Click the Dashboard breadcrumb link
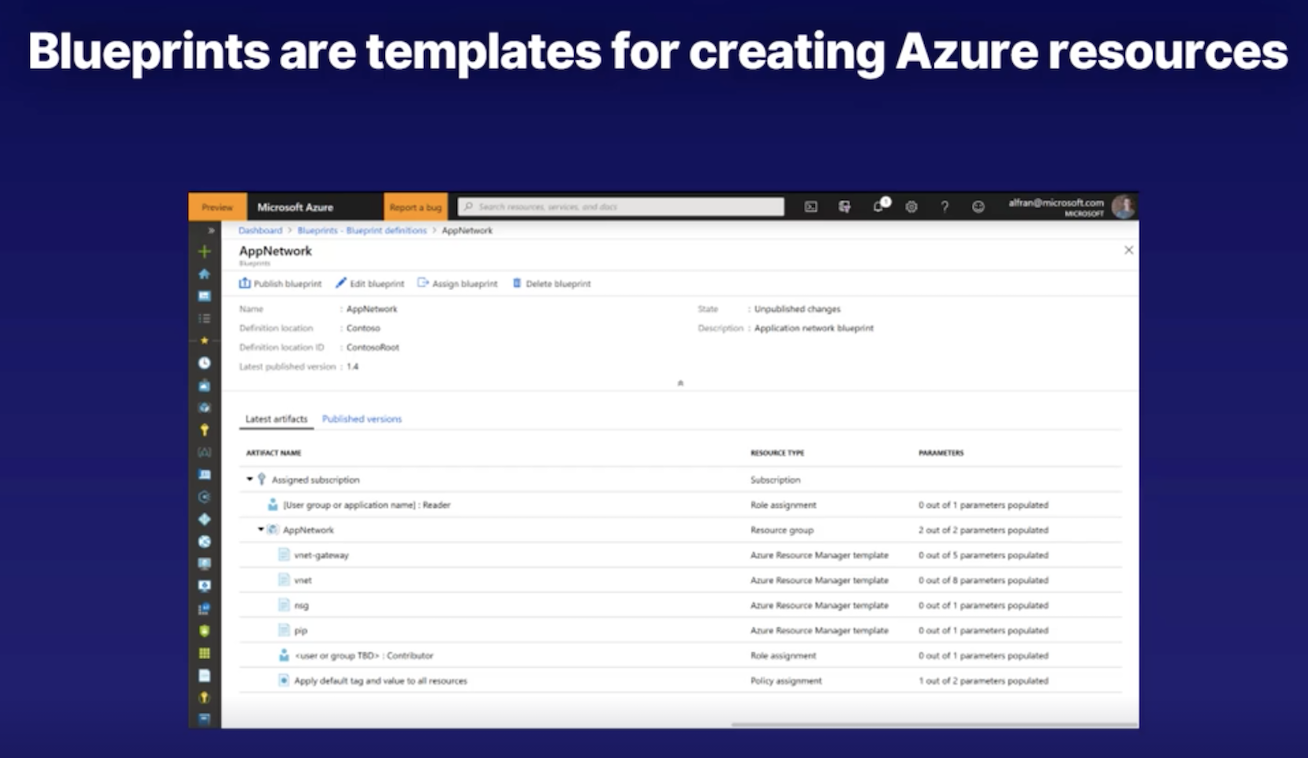Image resolution: width=1308 pixels, height=758 pixels. tap(260, 231)
